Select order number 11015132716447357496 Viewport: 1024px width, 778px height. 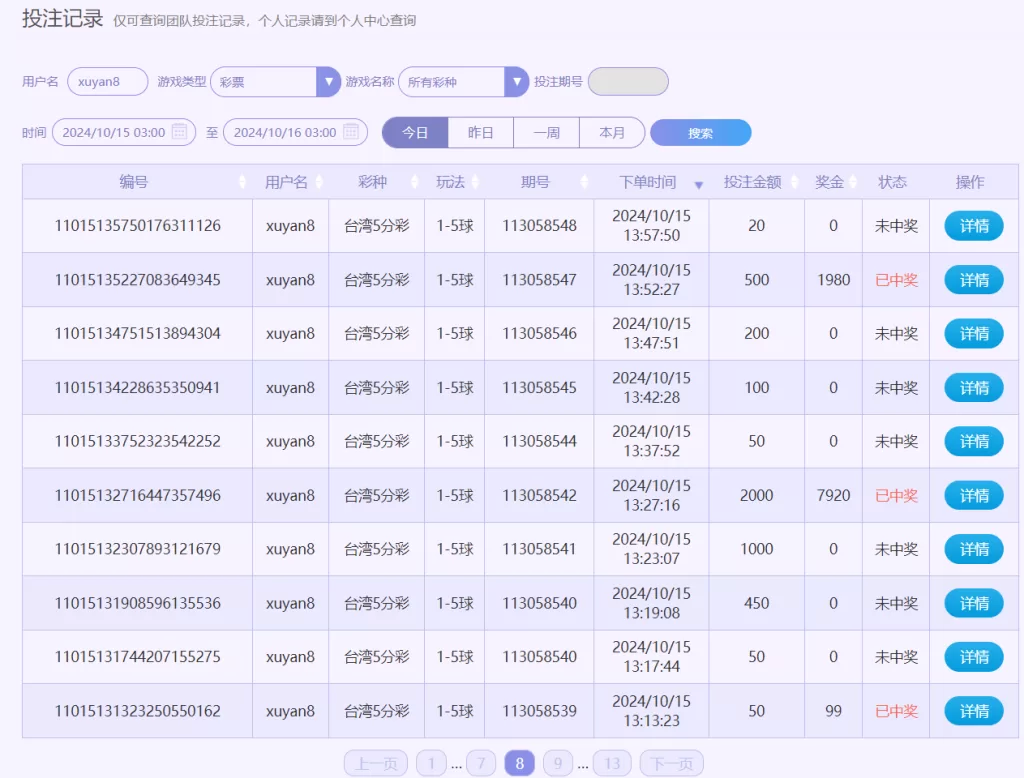point(138,496)
